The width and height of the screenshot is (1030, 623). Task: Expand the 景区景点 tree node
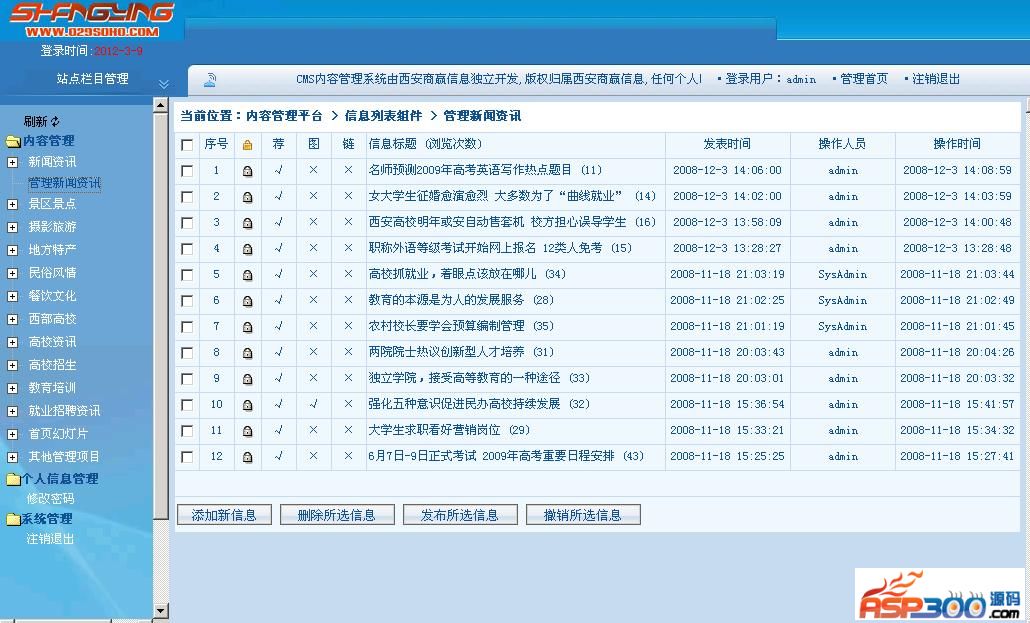pos(12,204)
